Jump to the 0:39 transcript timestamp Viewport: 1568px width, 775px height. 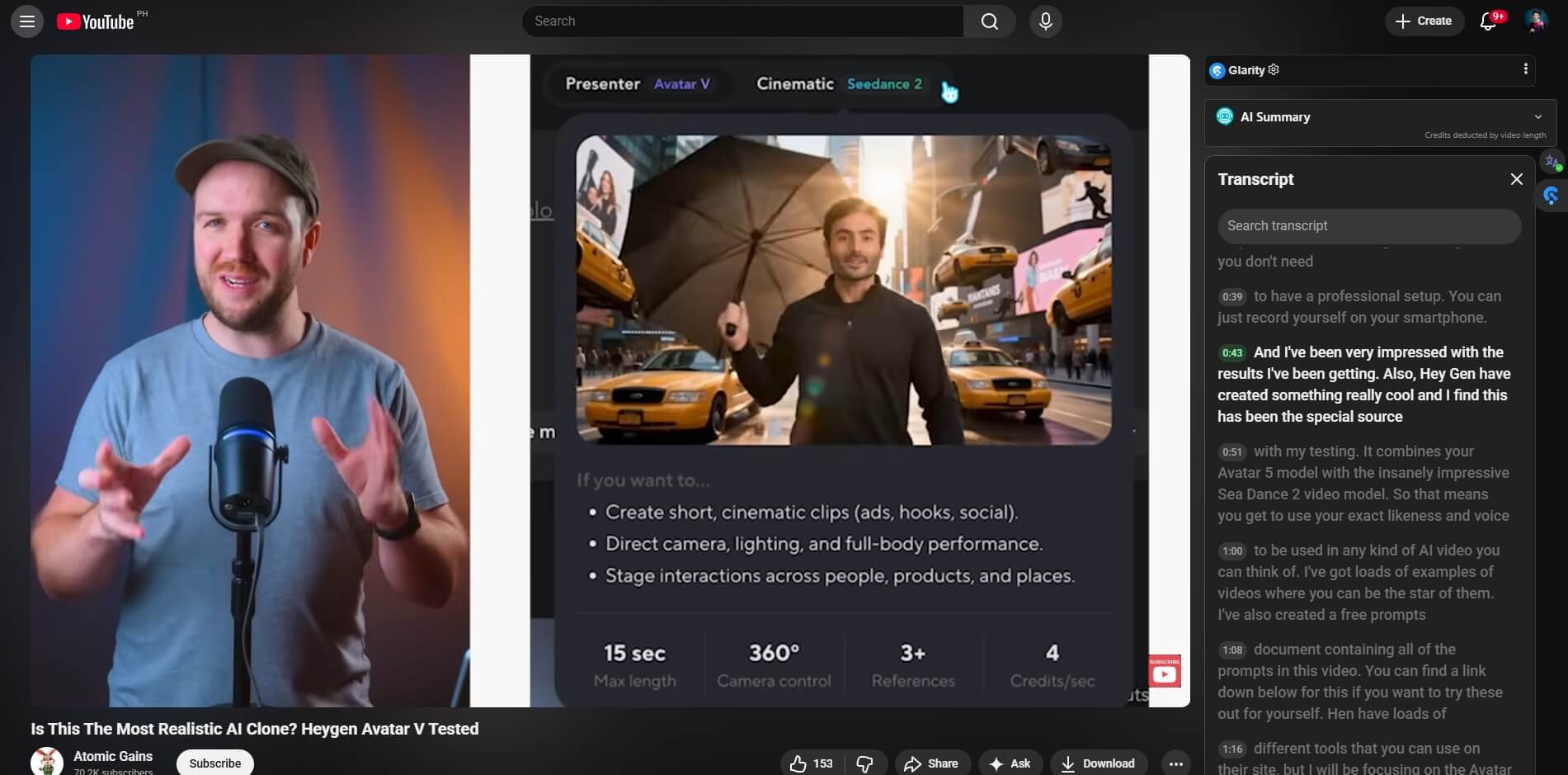[1232, 297]
